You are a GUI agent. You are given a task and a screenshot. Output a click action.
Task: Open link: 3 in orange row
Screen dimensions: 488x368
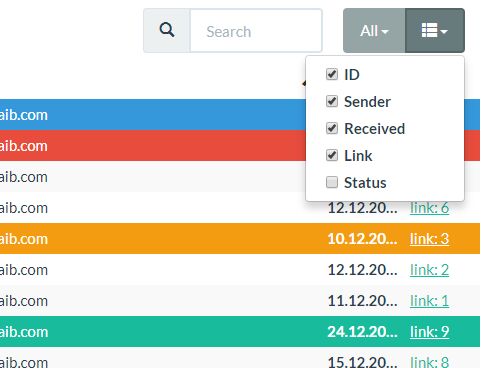click(x=429, y=239)
